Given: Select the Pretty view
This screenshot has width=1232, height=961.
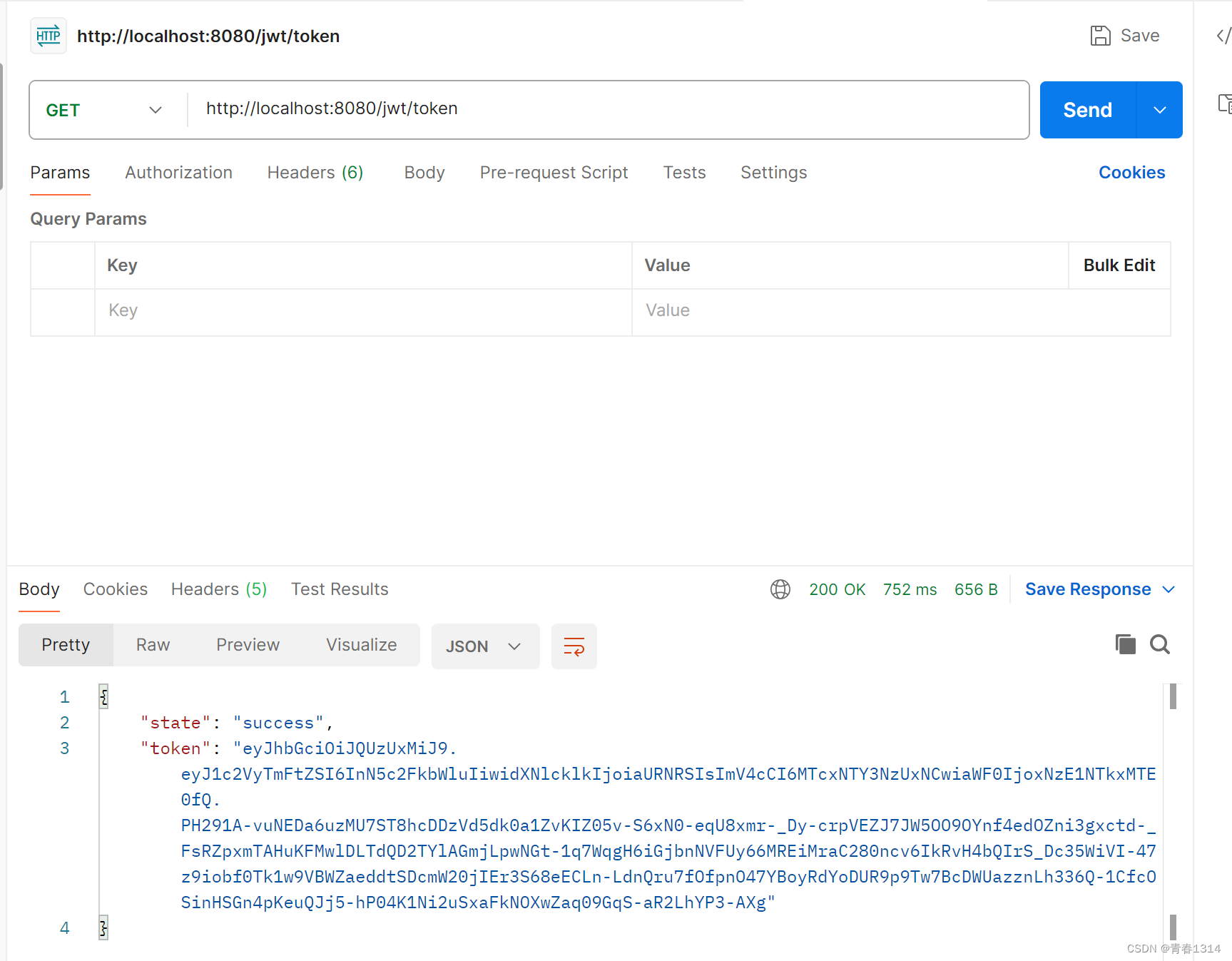Looking at the screenshot, I should tap(66, 645).
